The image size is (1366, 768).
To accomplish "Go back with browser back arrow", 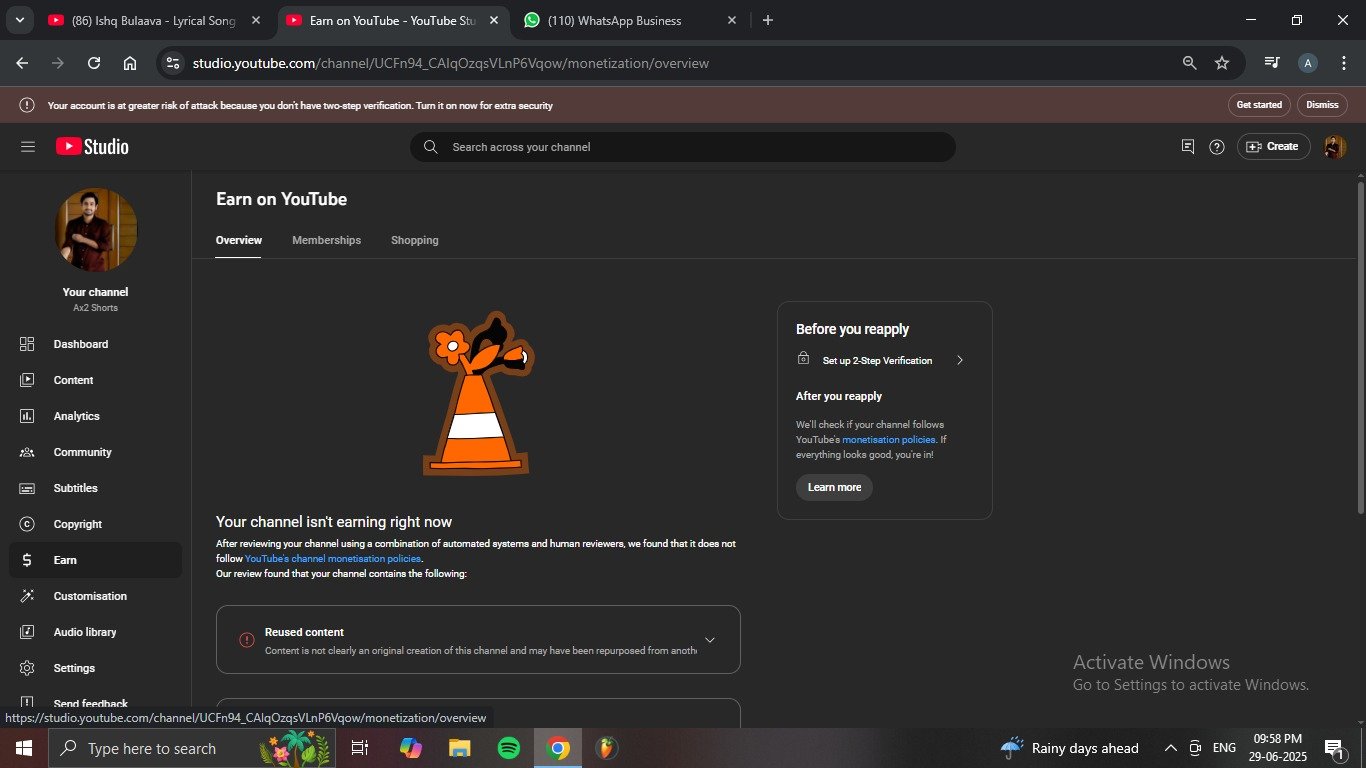I will (22, 63).
